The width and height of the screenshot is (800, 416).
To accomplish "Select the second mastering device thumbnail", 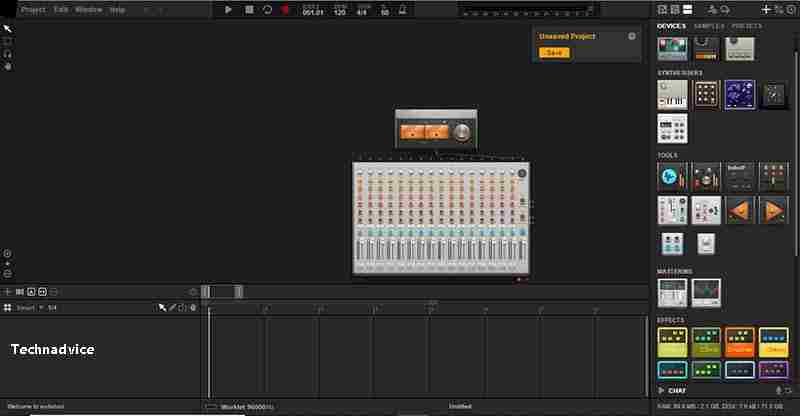I will (x=706, y=293).
